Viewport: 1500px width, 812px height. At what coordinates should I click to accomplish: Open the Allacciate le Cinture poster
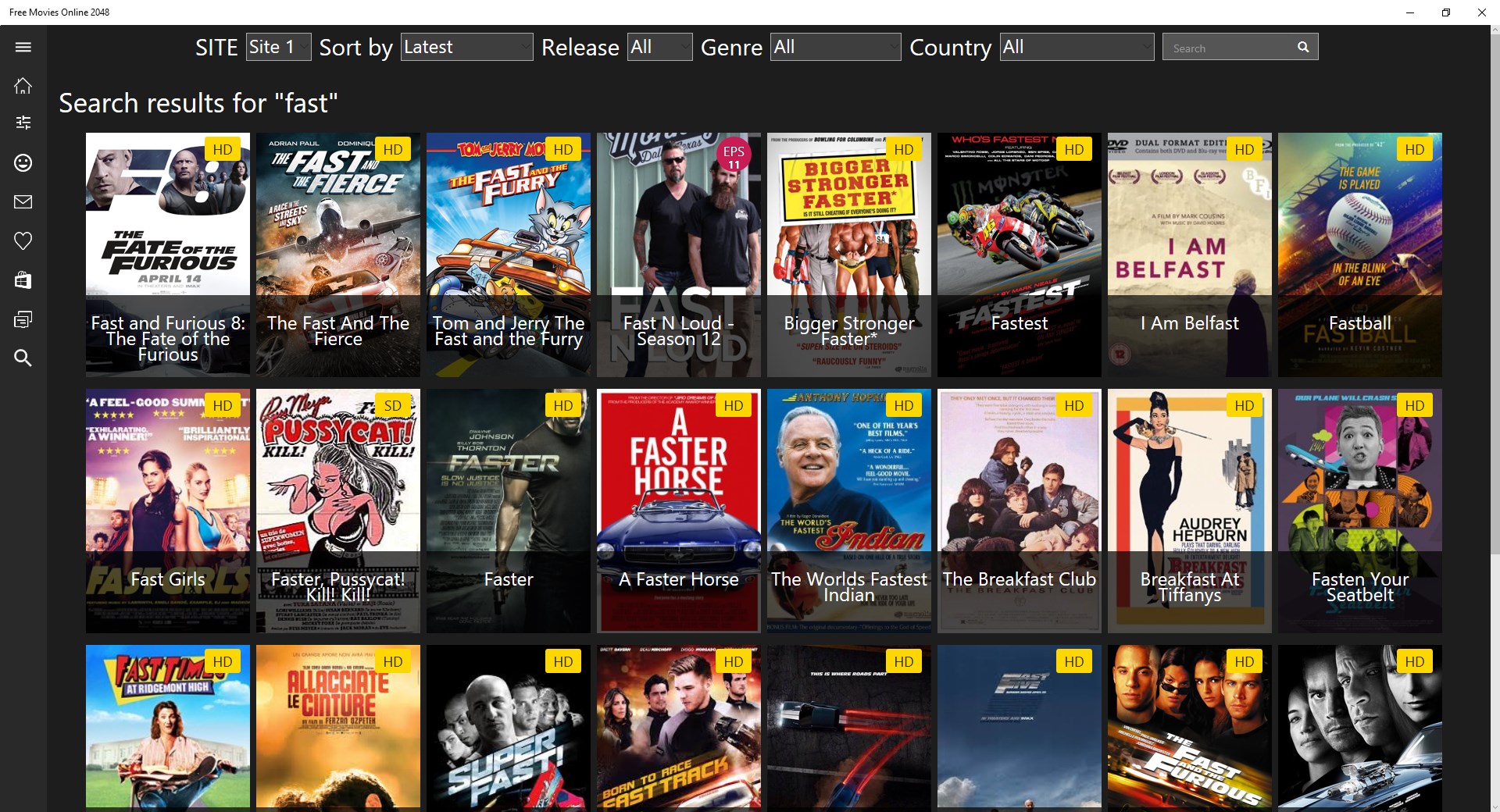(x=338, y=728)
